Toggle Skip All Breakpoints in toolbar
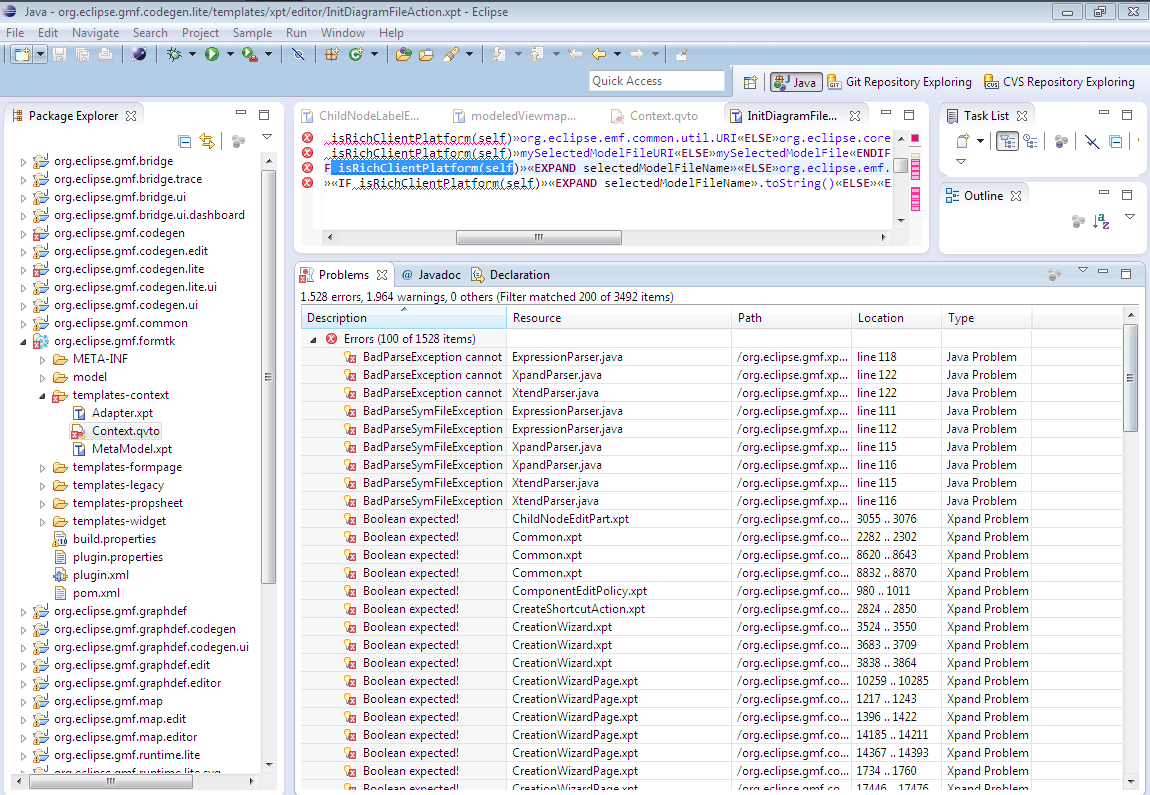This screenshot has height=795, width=1150. point(298,54)
